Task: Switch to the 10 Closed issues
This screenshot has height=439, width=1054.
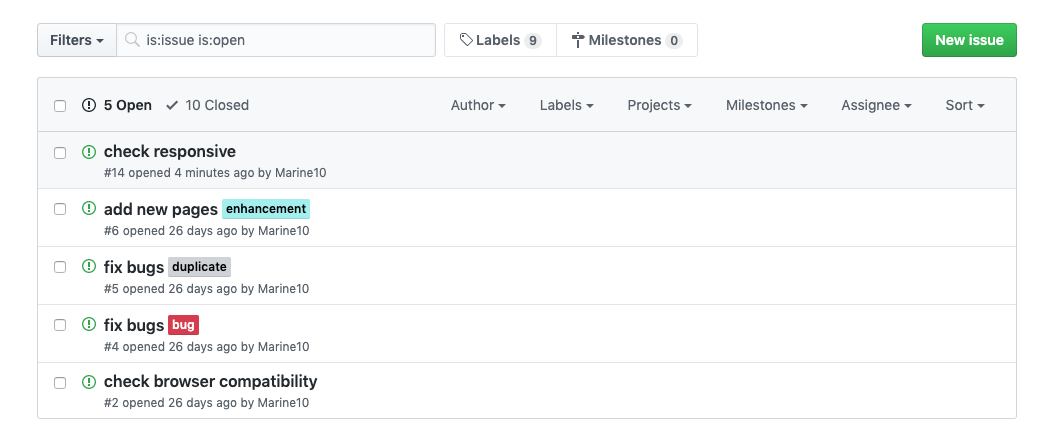Action: pos(208,105)
